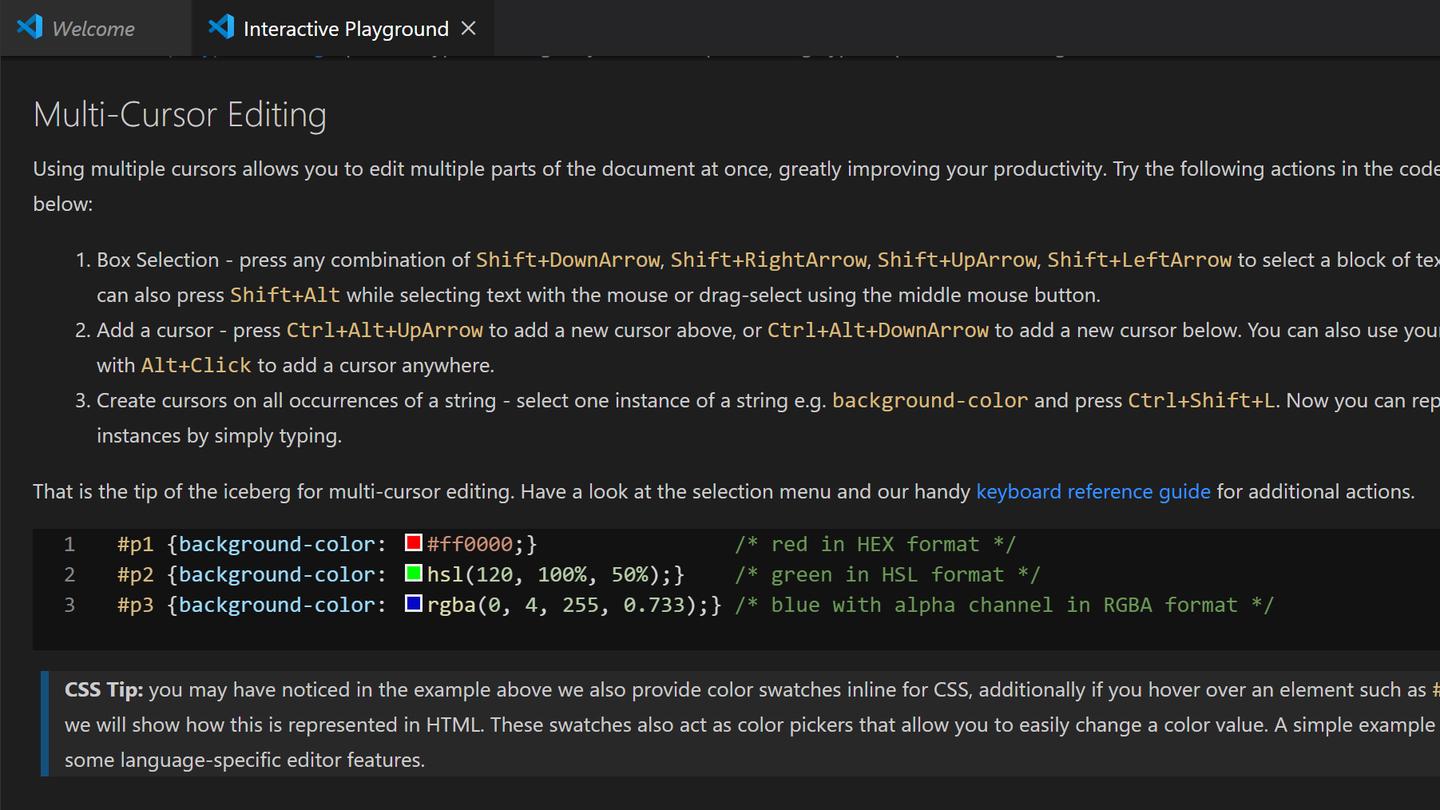The width and height of the screenshot is (1440, 810).
Task: Click line number 1 in the code editor
Action: coord(69,544)
